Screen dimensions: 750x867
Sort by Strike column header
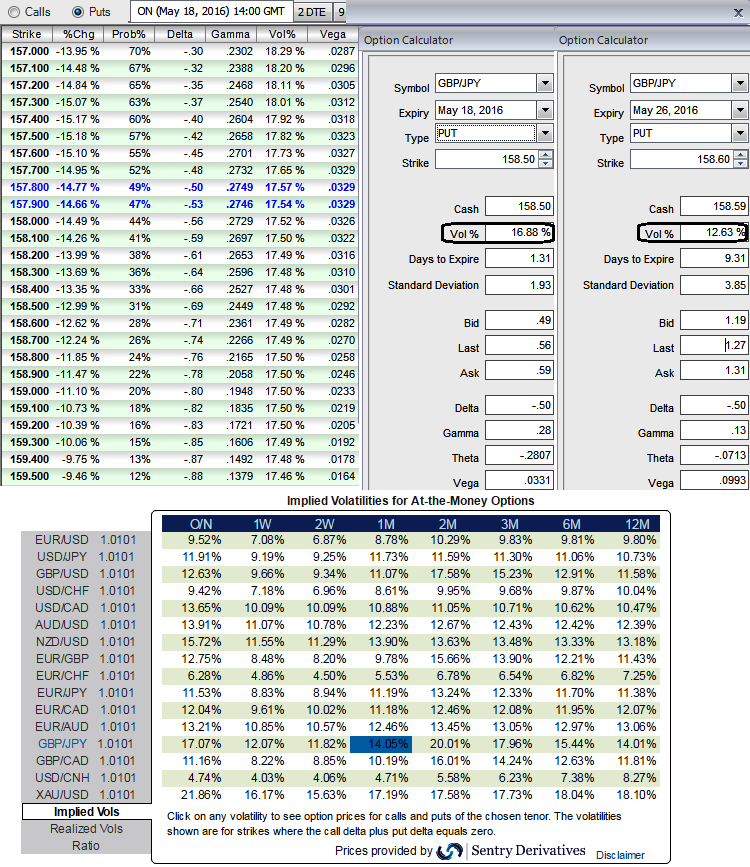point(27,34)
